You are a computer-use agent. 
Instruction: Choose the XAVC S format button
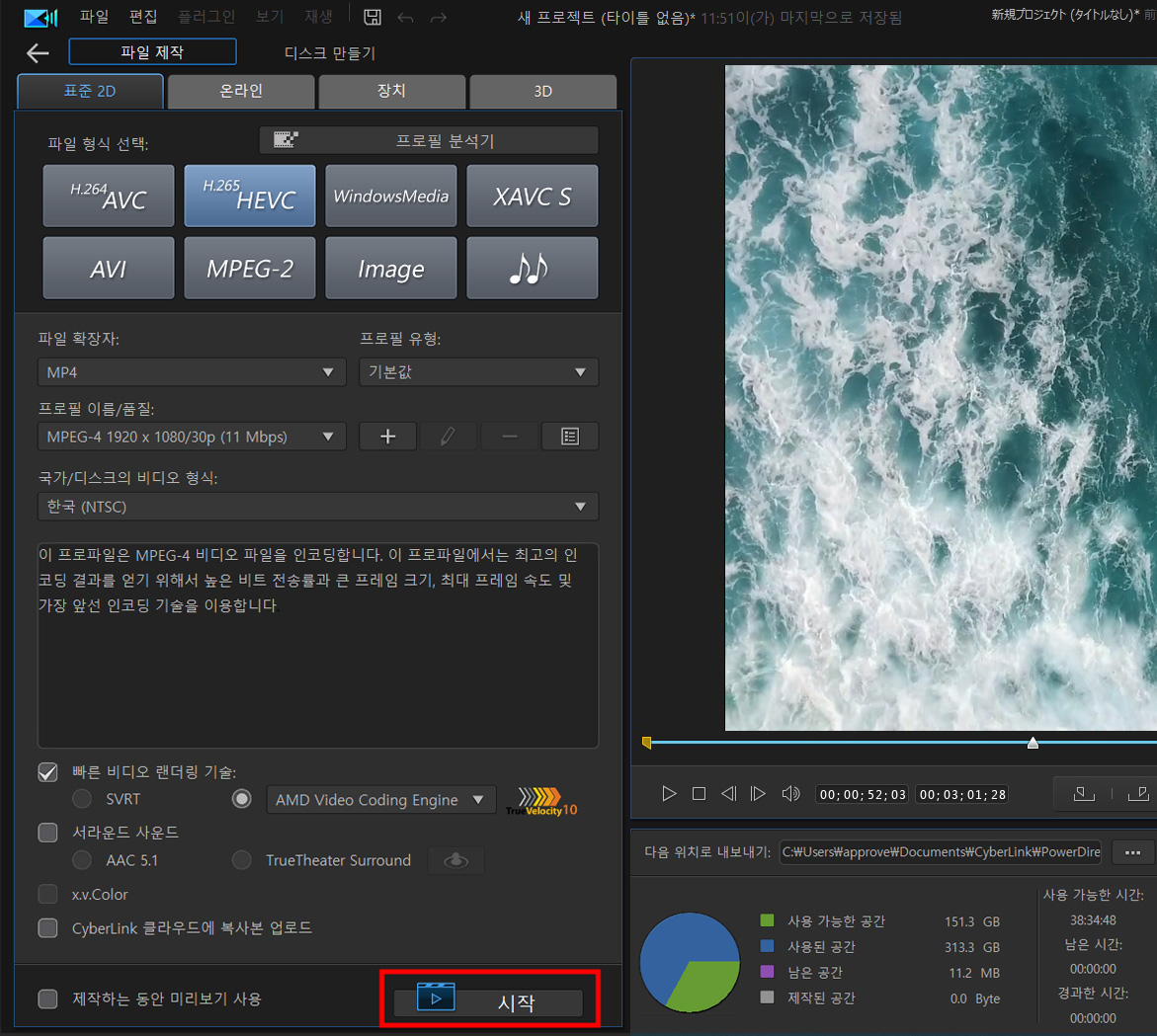point(532,196)
